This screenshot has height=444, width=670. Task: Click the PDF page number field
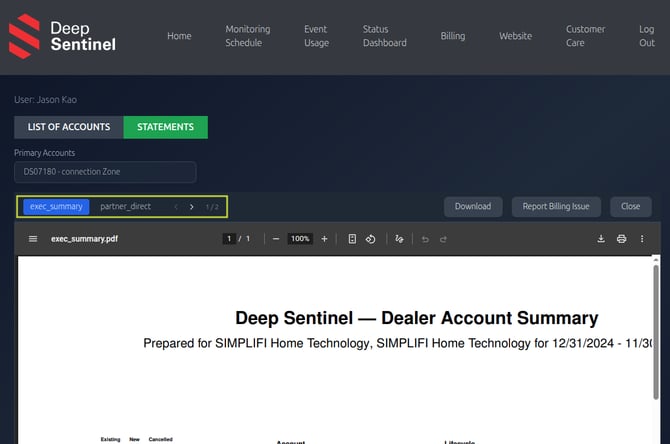pyautogui.click(x=229, y=239)
